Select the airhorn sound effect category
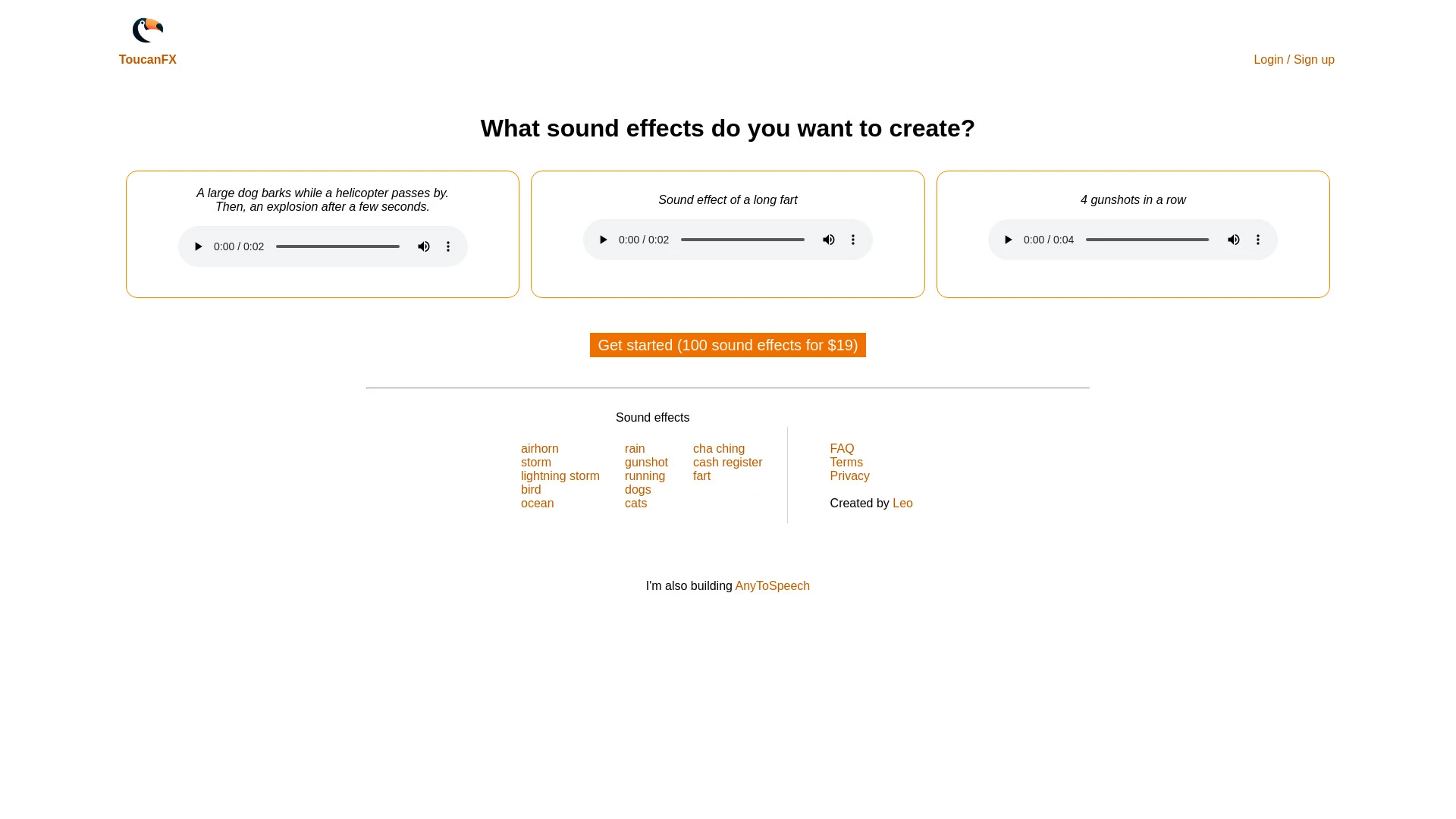The height and width of the screenshot is (819, 1456). [539, 448]
